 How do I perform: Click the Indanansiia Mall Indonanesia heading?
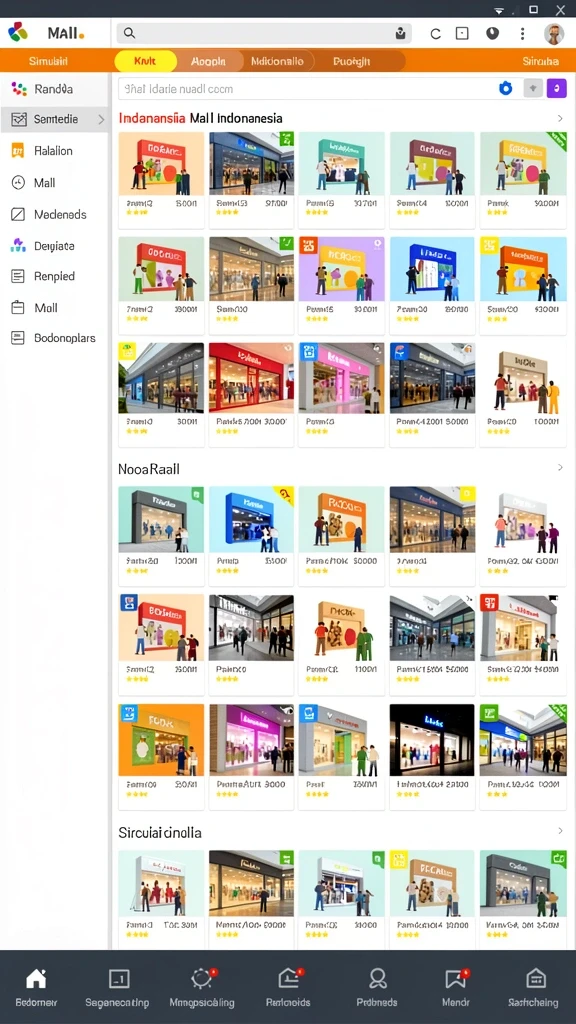point(200,118)
